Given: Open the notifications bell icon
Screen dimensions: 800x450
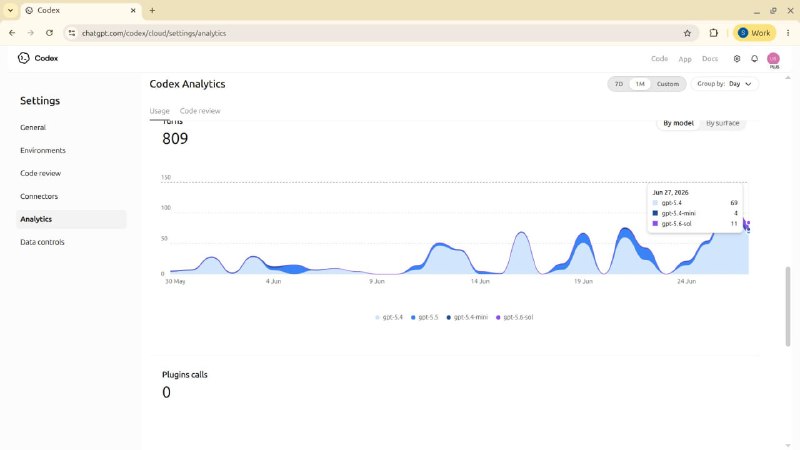Looking at the screenshot, I should 755,59.
